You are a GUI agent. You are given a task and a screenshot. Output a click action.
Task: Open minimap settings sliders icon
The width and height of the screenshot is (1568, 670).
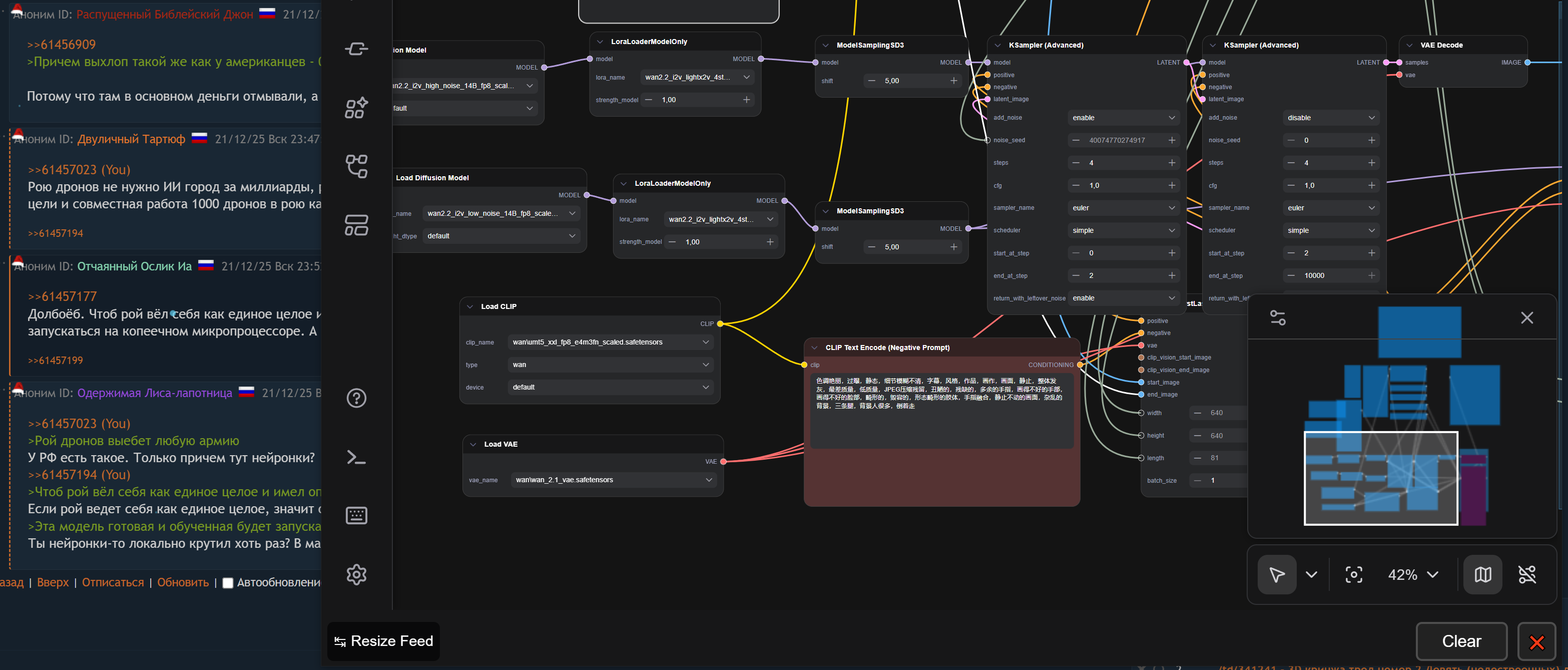point(1278,317)
